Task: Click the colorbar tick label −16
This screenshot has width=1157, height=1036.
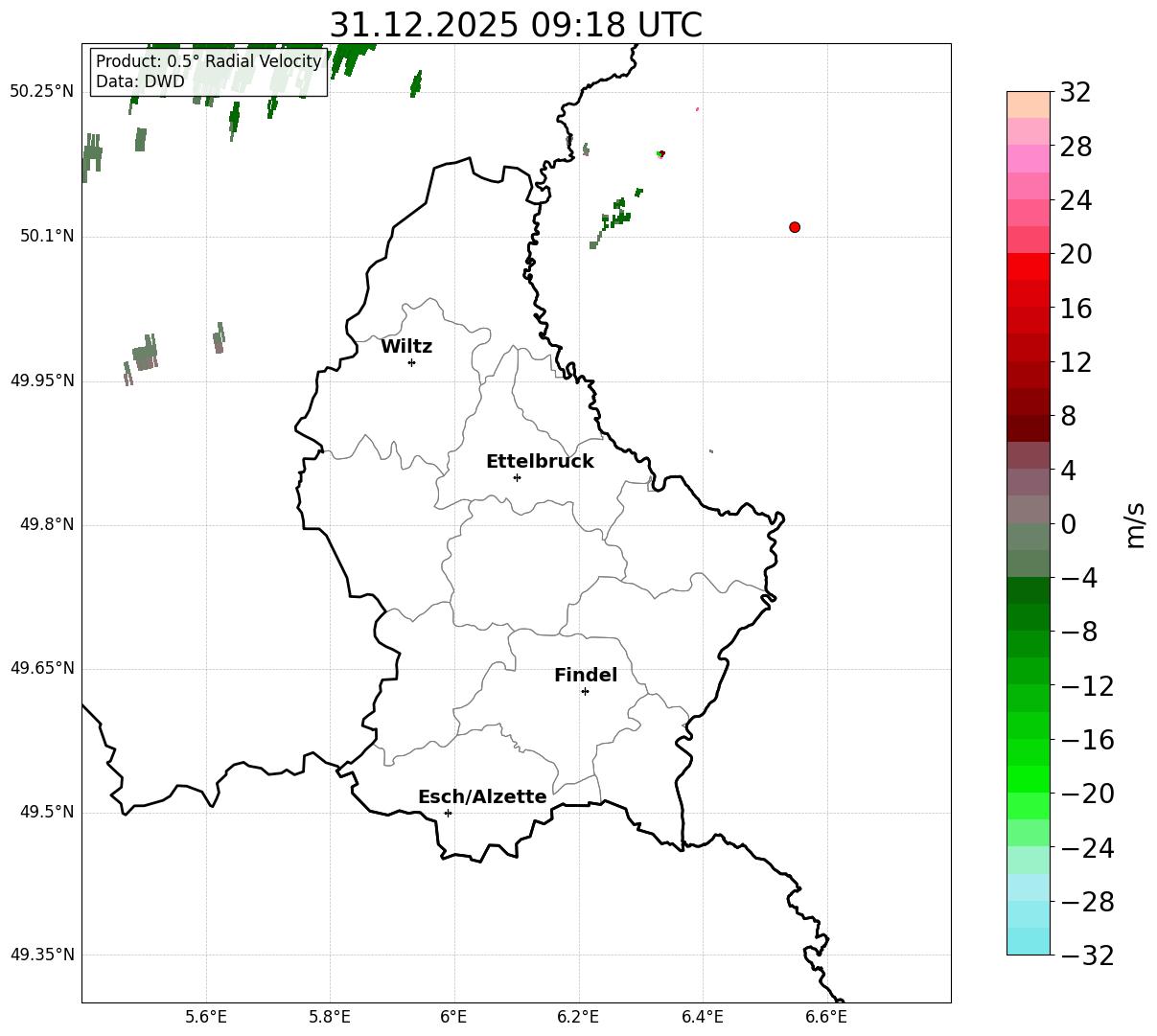Action: tap(1087, 740)
